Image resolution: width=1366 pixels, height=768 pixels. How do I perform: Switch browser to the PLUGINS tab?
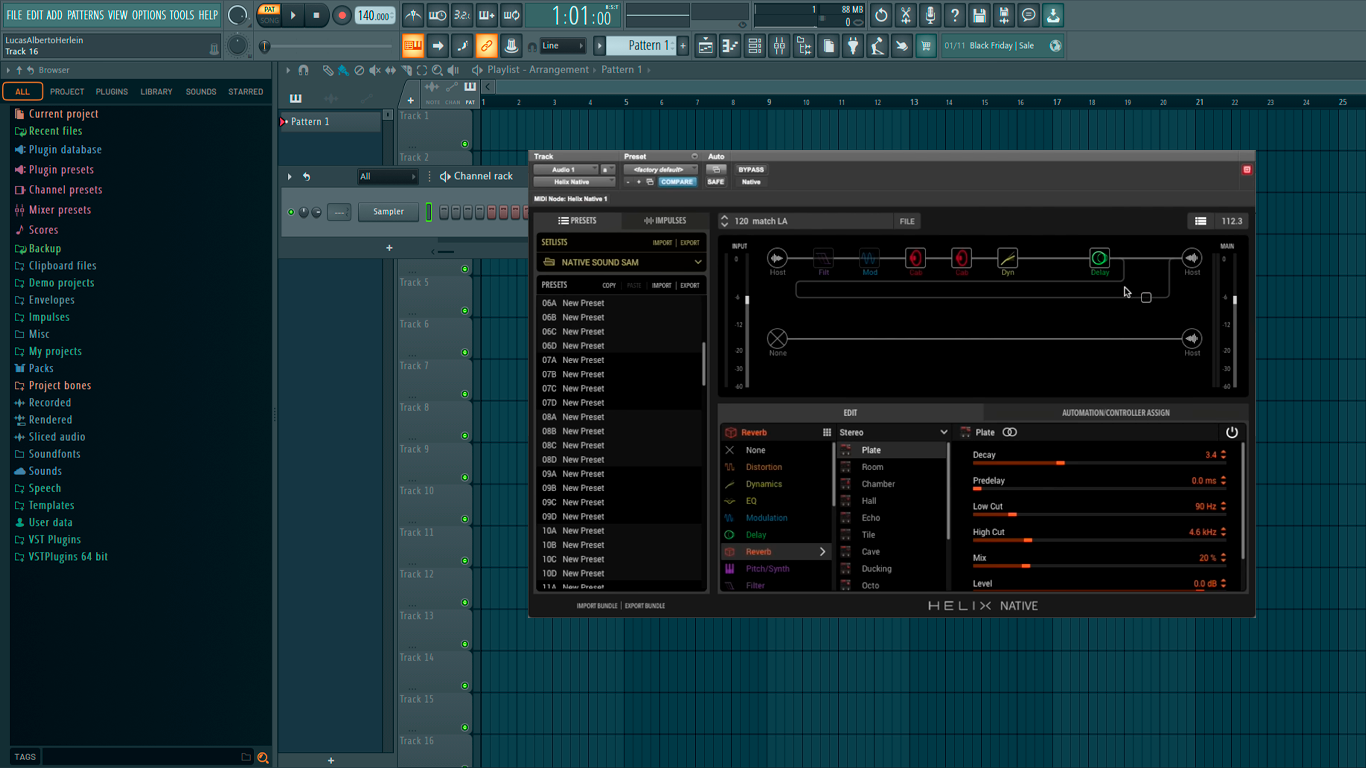[111, 91]
